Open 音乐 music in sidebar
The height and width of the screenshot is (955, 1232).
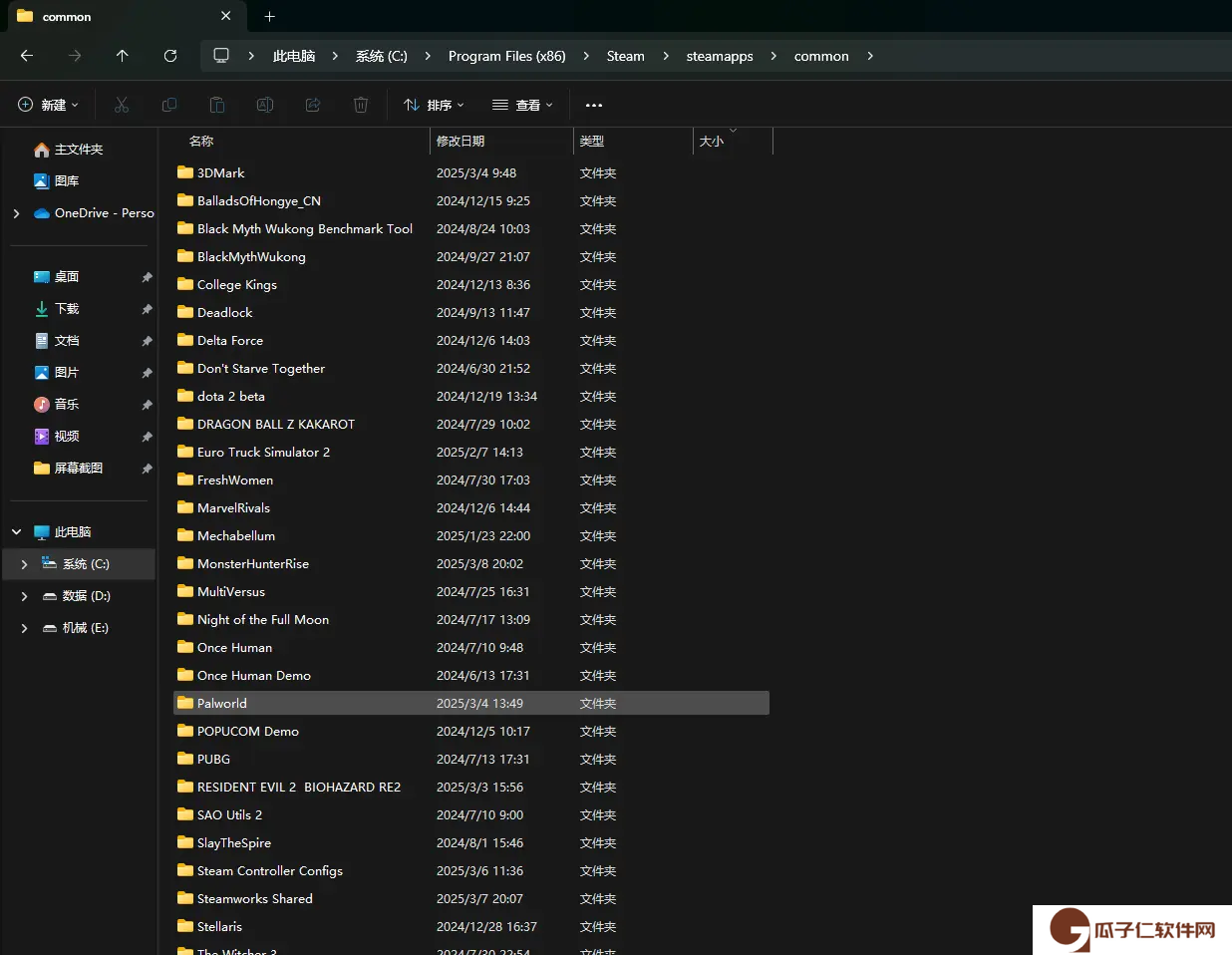point(57,405)
